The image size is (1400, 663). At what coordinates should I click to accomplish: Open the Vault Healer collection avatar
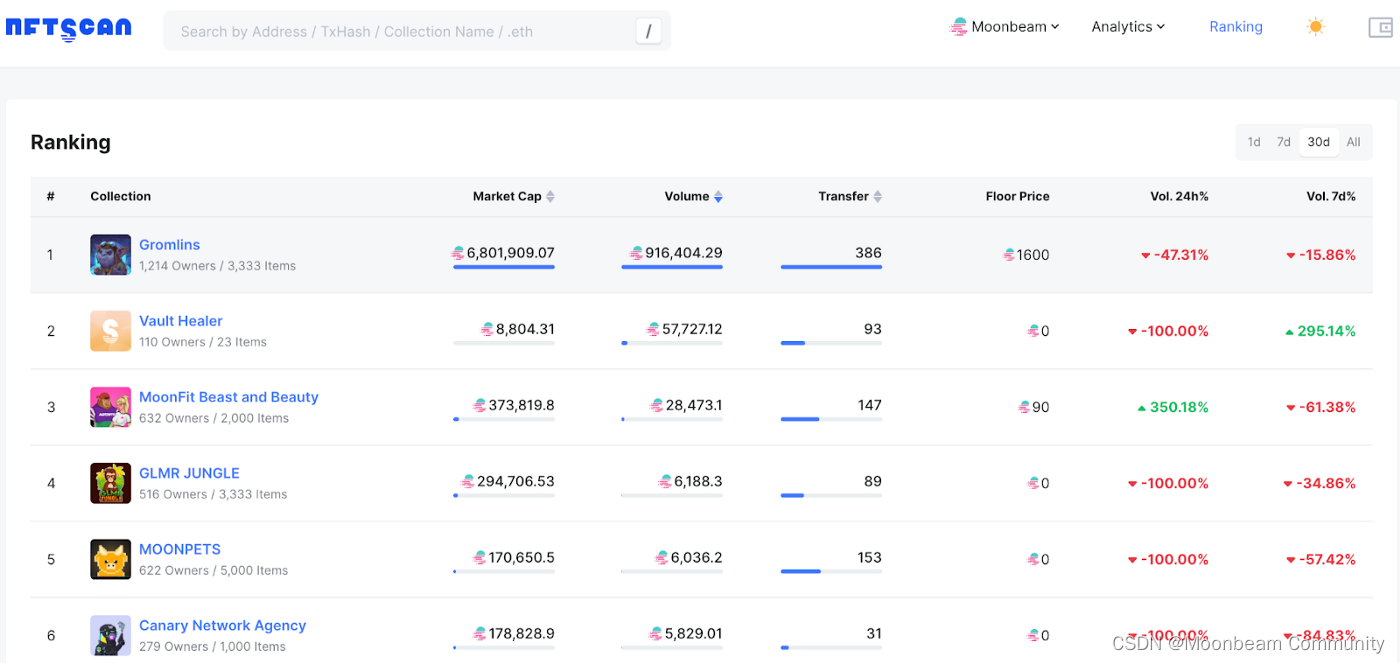coord(110,331)
